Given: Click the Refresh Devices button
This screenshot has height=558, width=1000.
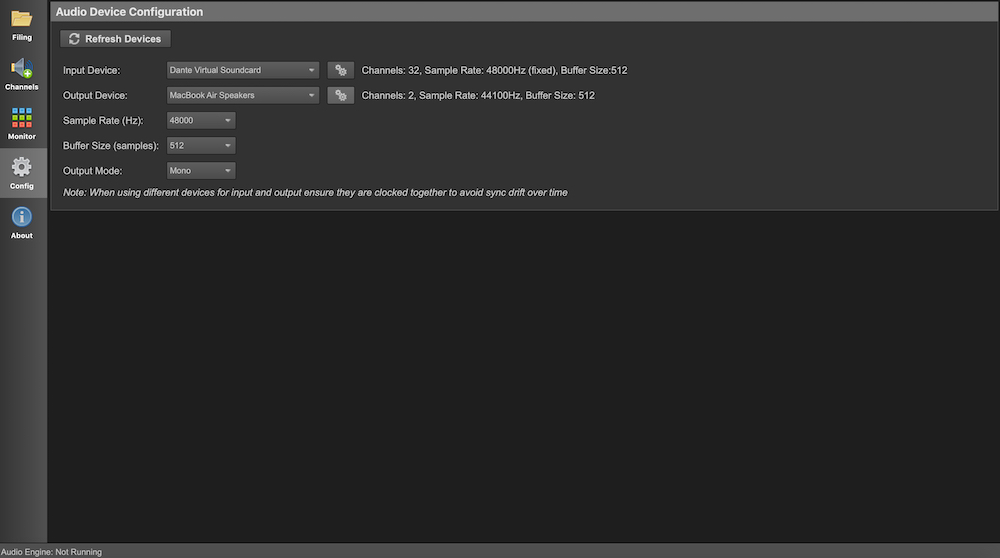Looking at the screenshot, I should [x=115, y=39].
